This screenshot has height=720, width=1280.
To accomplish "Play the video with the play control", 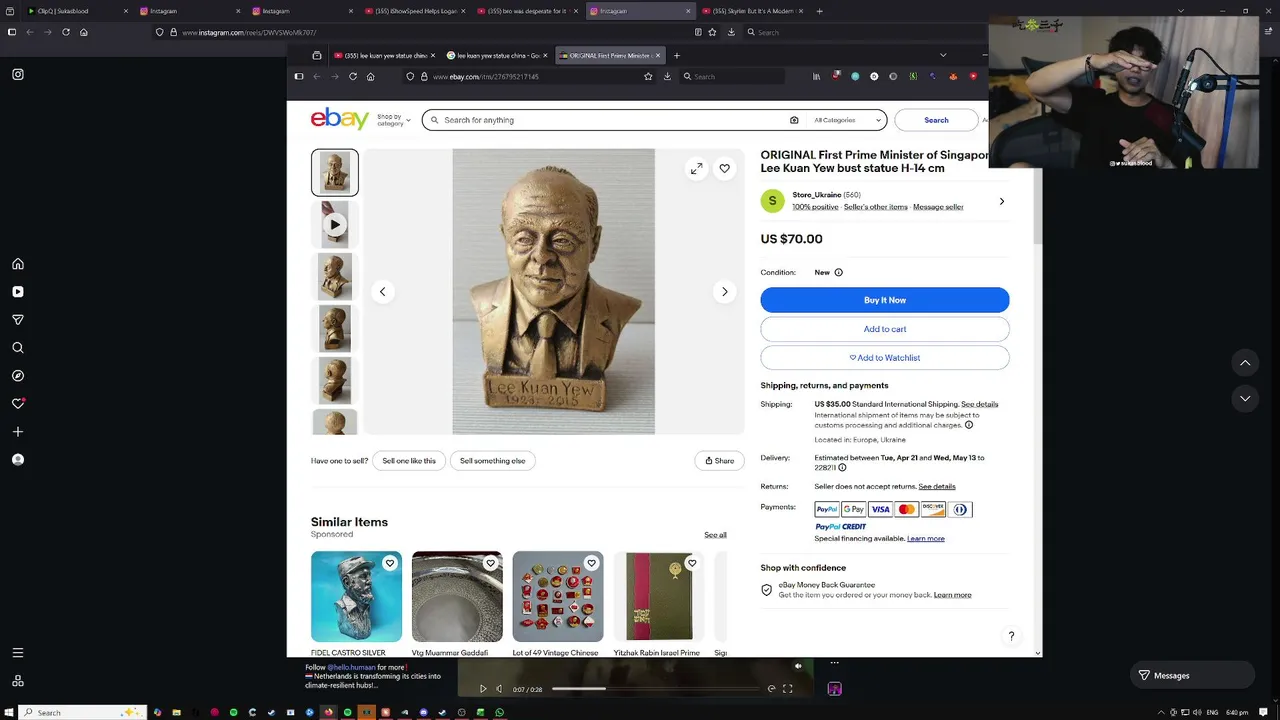I will click(x=483, y=689).
